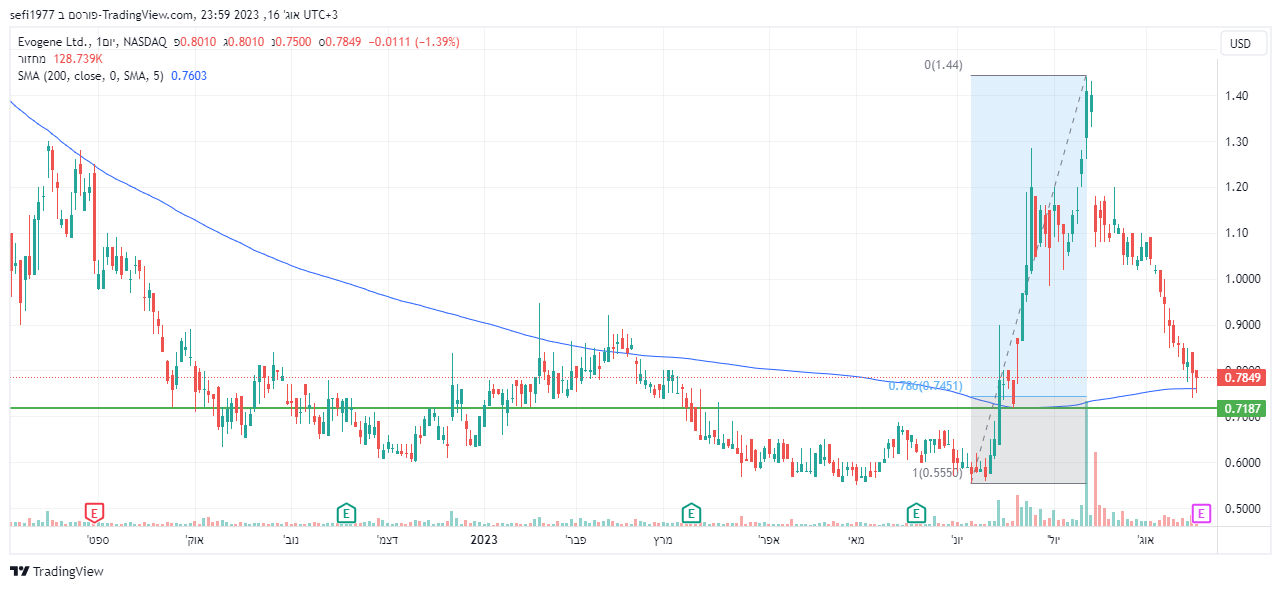Click the 2023 label on the time axis
This screenshot has height=589, width=1281.
pyautogui.click(x=484, y=540)
